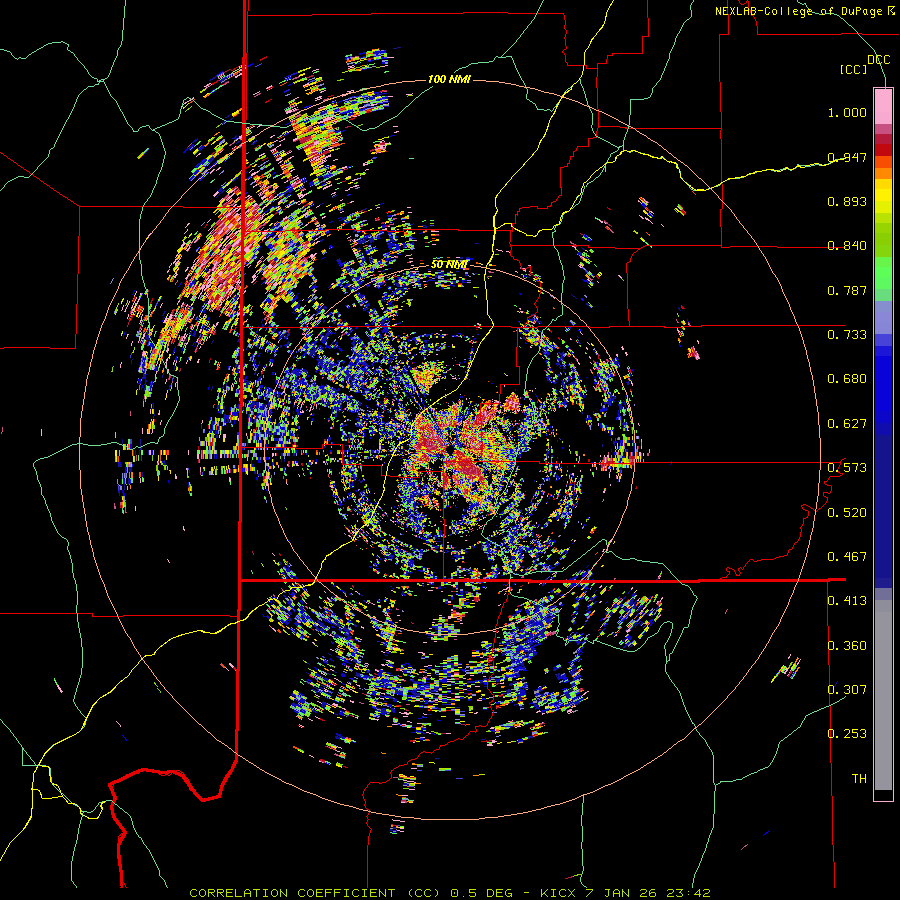The height and width of the screenshot is (900, 900).
Task: Click the KICX station identifier
Action: coord(559,893)
